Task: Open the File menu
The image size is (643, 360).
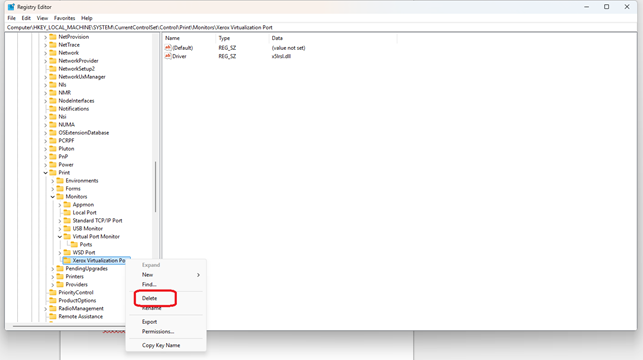Action: (11, 18)
